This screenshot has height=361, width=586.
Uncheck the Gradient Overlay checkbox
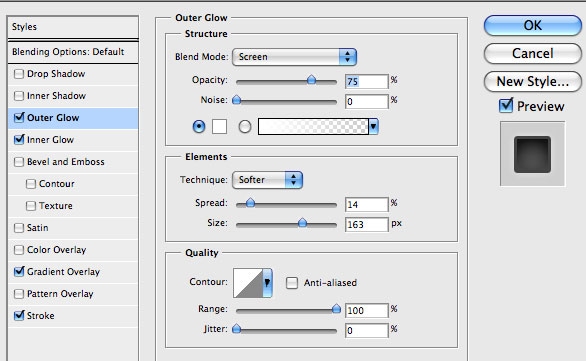(x=19, y=272)
